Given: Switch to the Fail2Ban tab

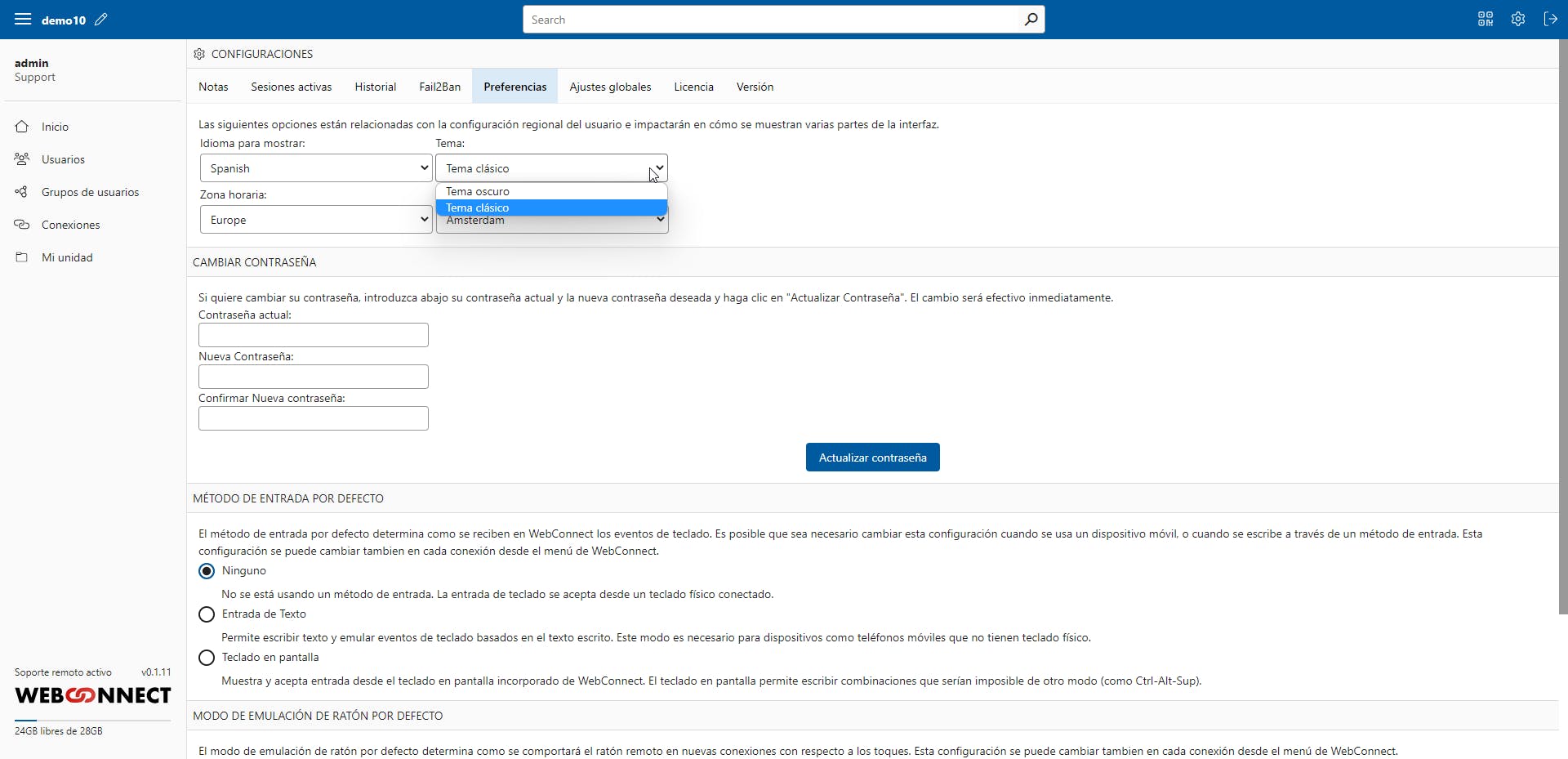Looking at the screenshot, I should coord(439,86).
